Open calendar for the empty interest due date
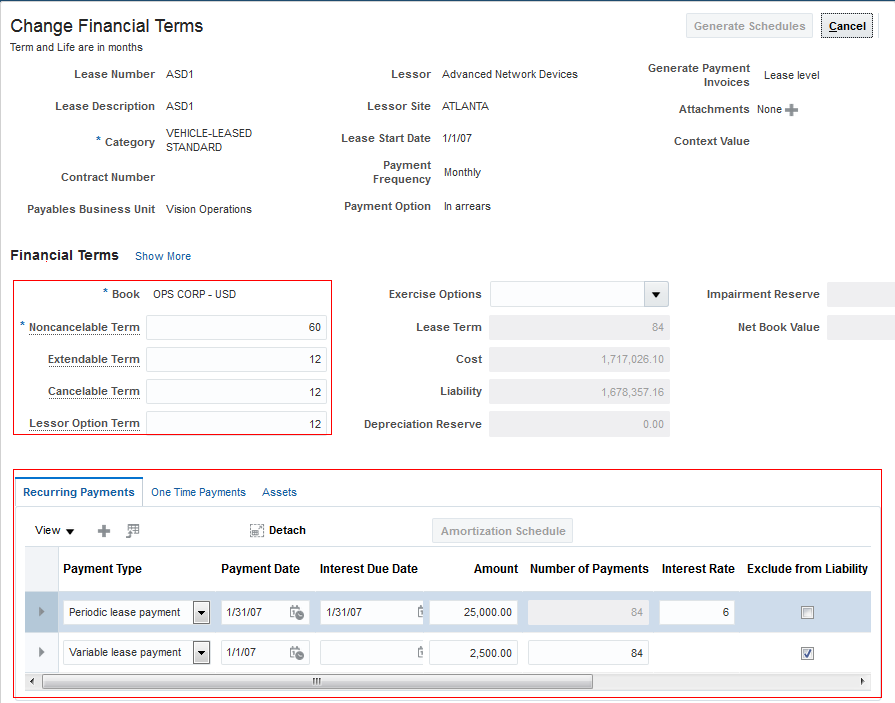Screen dimensions: 895x703 (420, 653)
